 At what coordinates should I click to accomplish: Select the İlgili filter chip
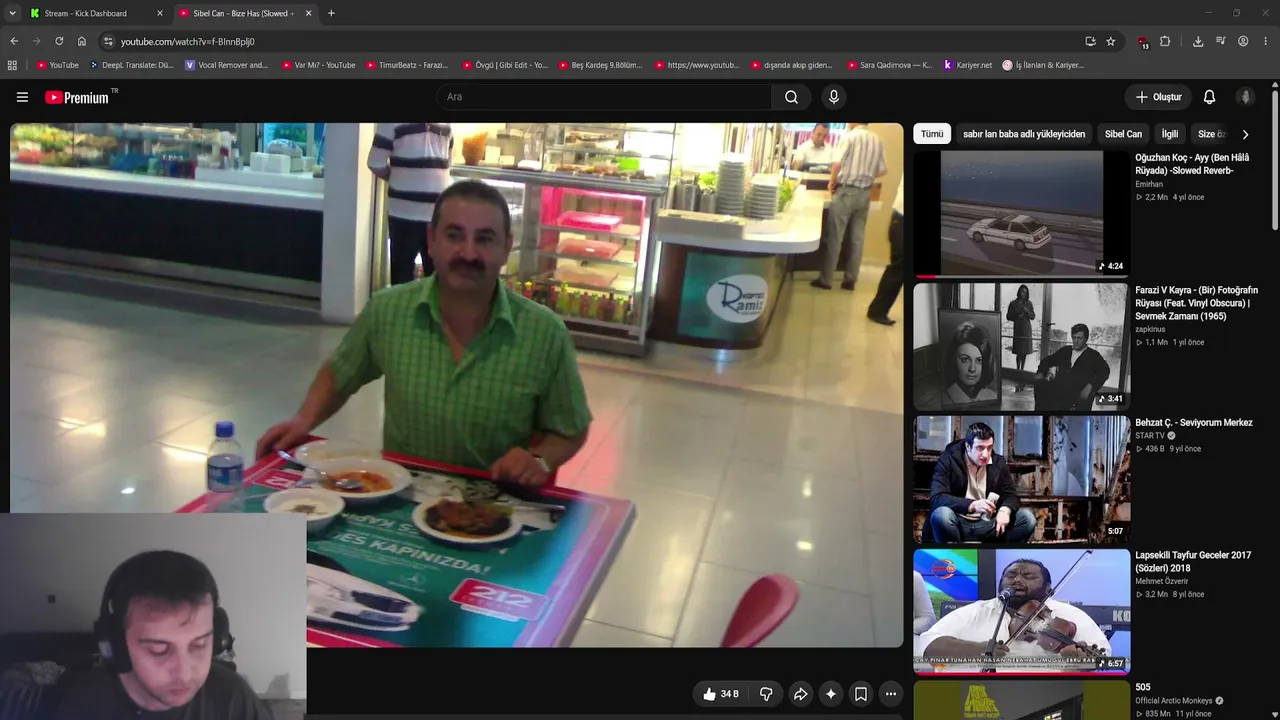tap(1170, 134)
